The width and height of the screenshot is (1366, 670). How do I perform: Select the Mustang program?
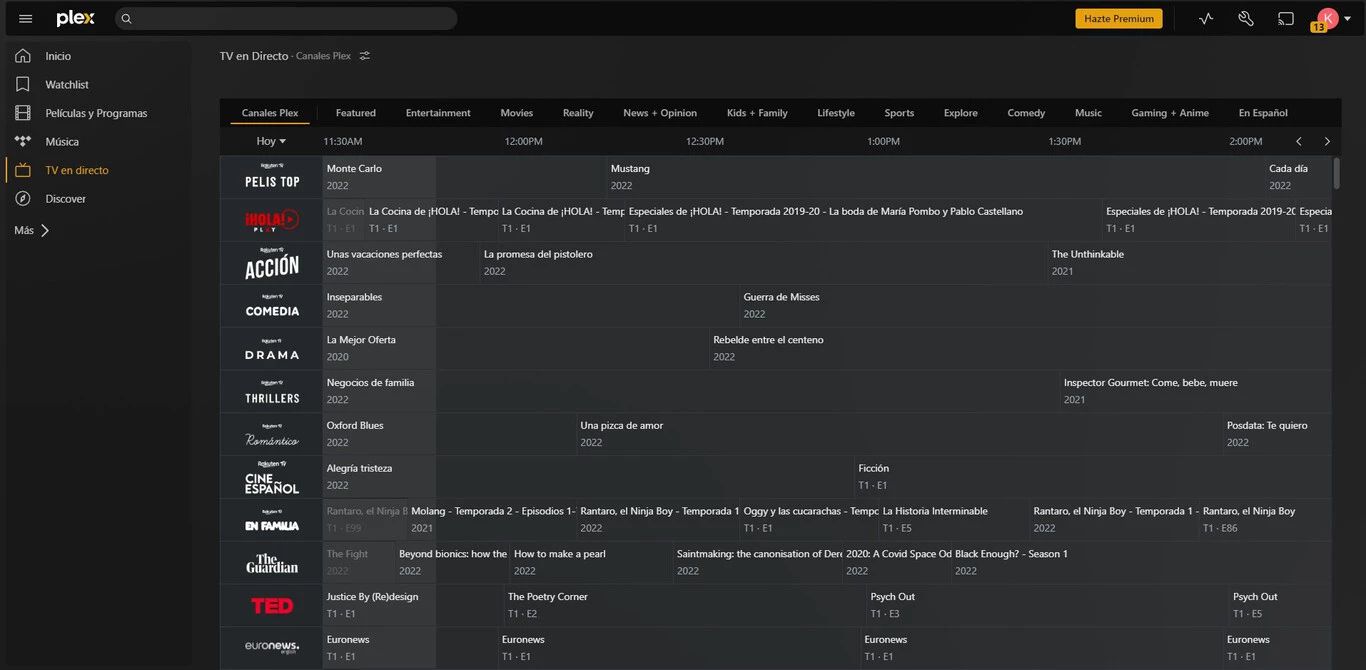(x=936, y=177)
